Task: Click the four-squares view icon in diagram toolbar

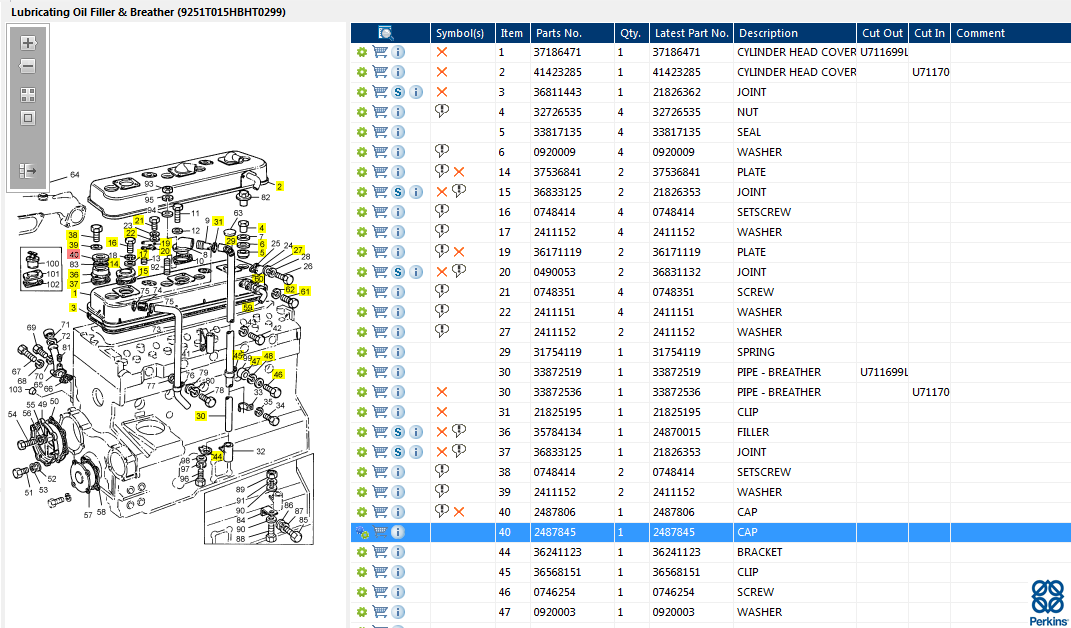Action: [28, 95]
